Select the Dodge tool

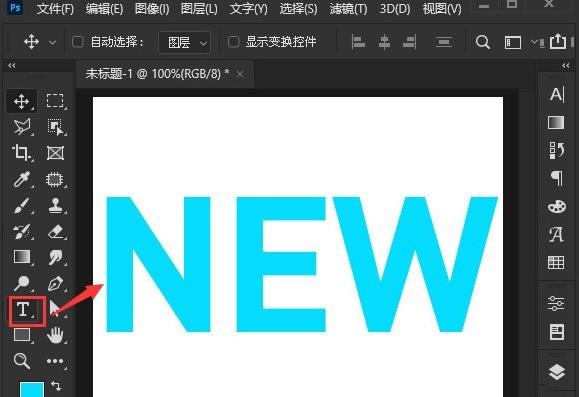pyautogui.click(x=21, y=283)
